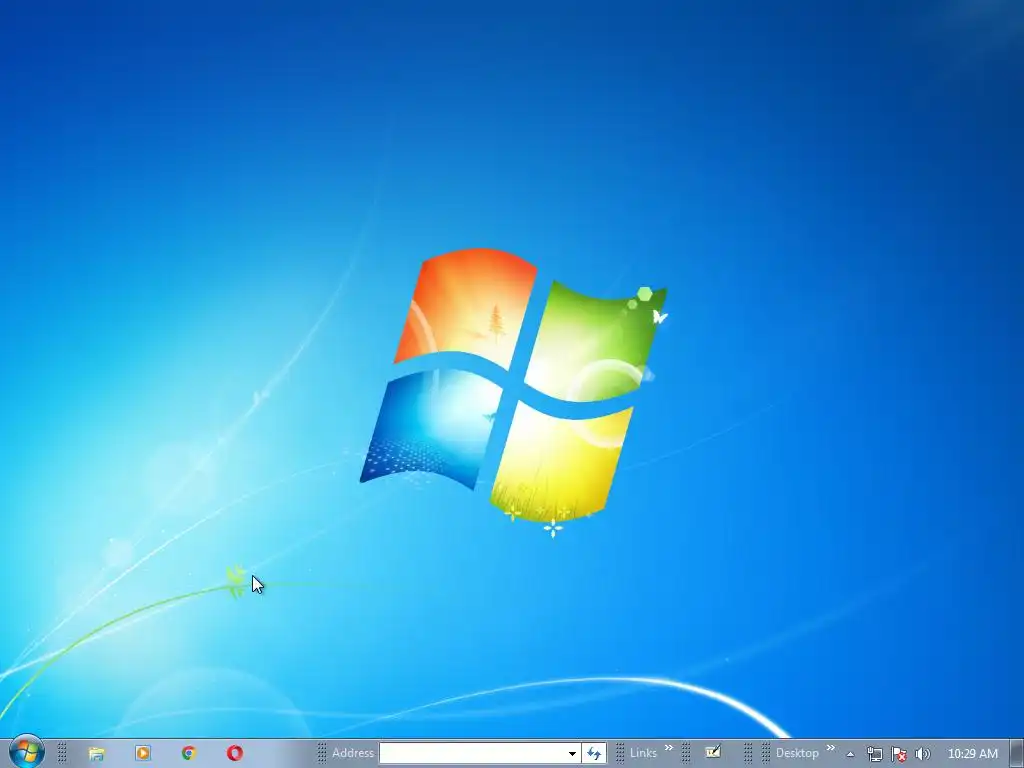This screenshot has width=1024, height=768.
Task: Launch Windows Media Player from the taskbar
Action: (142, 753)
